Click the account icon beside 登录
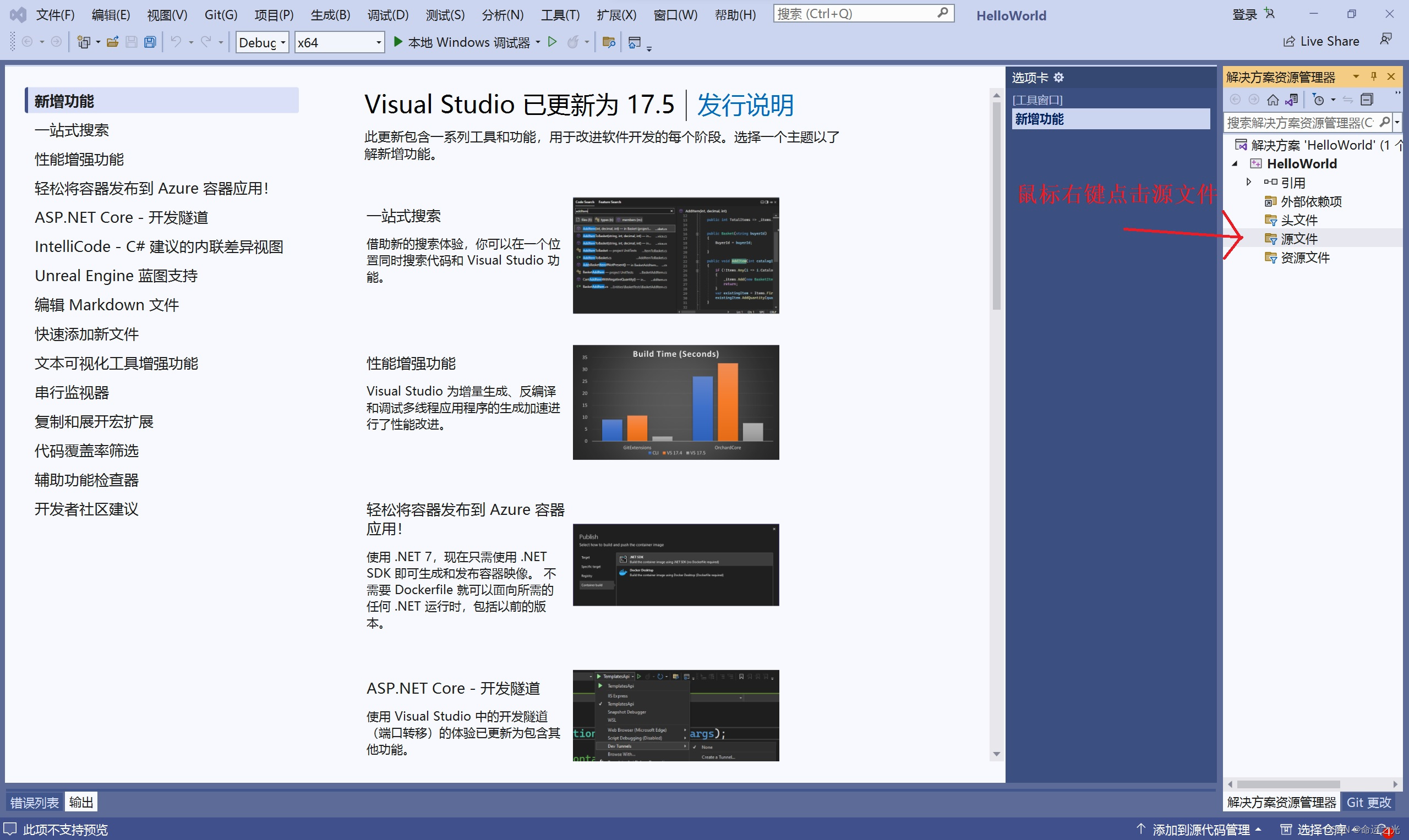The width and height of the screenshot is (1409, 840). pyautogui.click(x=1269, y=14)
